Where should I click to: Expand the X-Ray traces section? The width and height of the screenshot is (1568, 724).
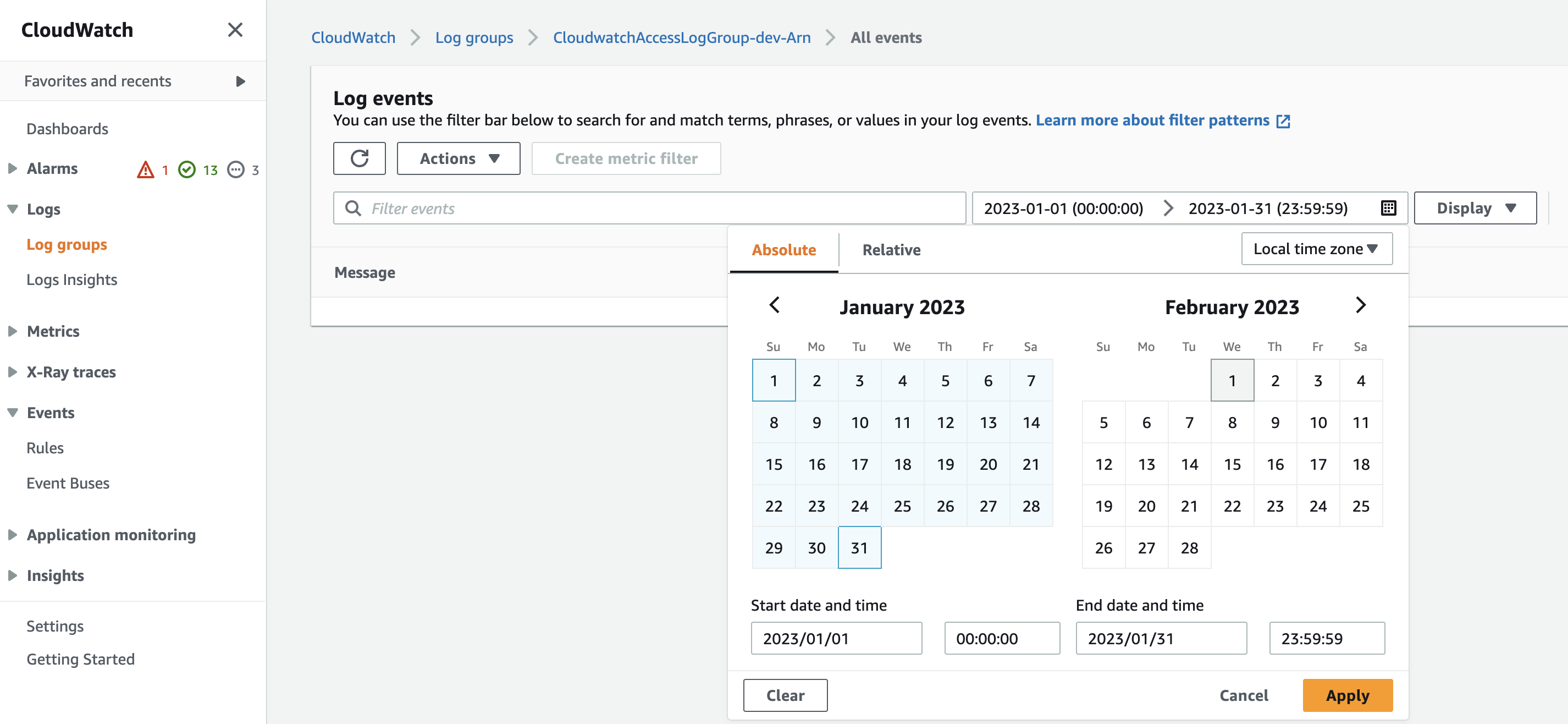click(12, 372)
